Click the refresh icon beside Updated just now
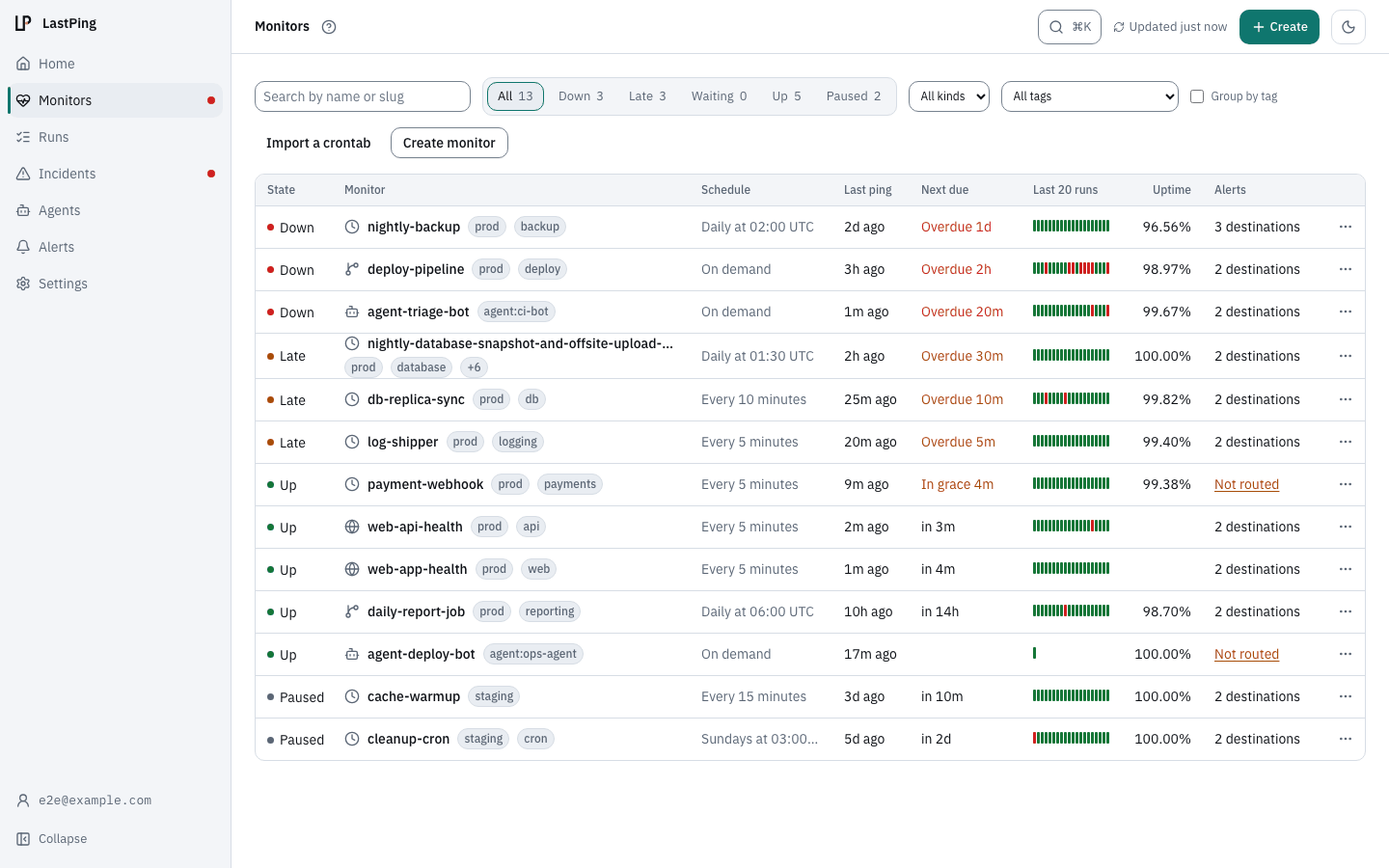This screenshot has width=1389, height=868. [x=1119, y=27]
